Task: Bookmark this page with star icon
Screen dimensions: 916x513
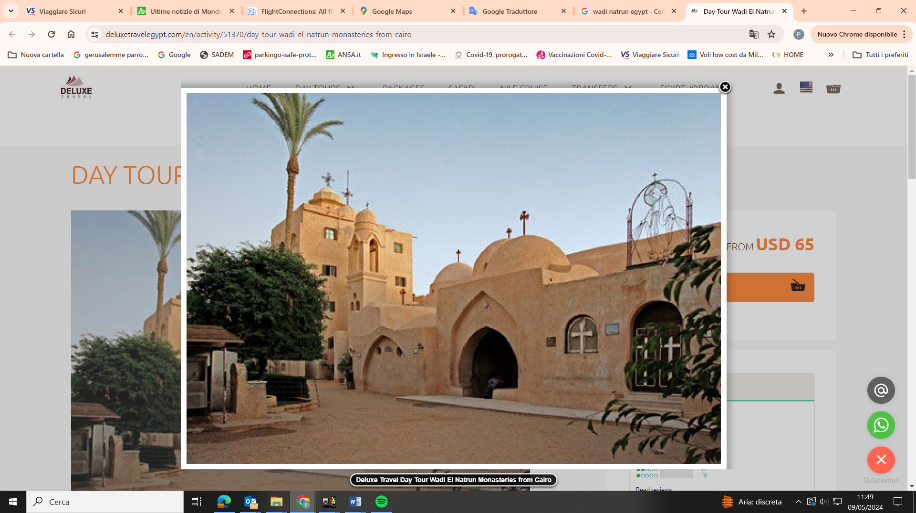Action: tap(771, 34)
